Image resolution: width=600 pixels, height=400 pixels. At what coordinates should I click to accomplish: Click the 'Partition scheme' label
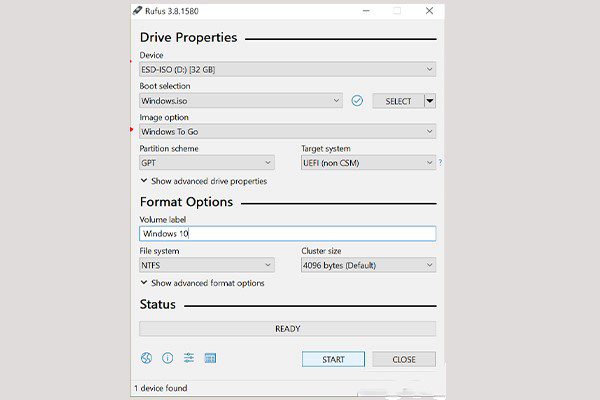(x=169, y=148)
